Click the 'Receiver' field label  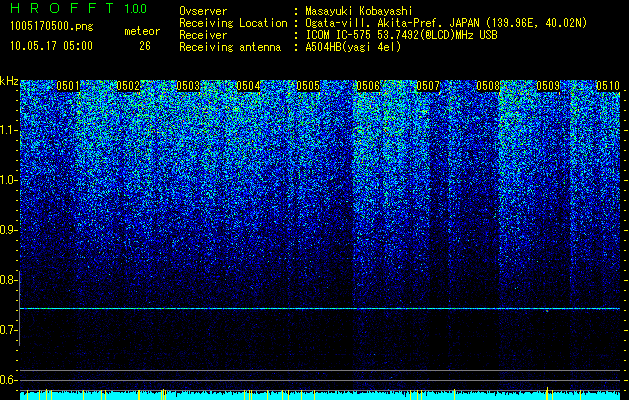click(203, 35)
